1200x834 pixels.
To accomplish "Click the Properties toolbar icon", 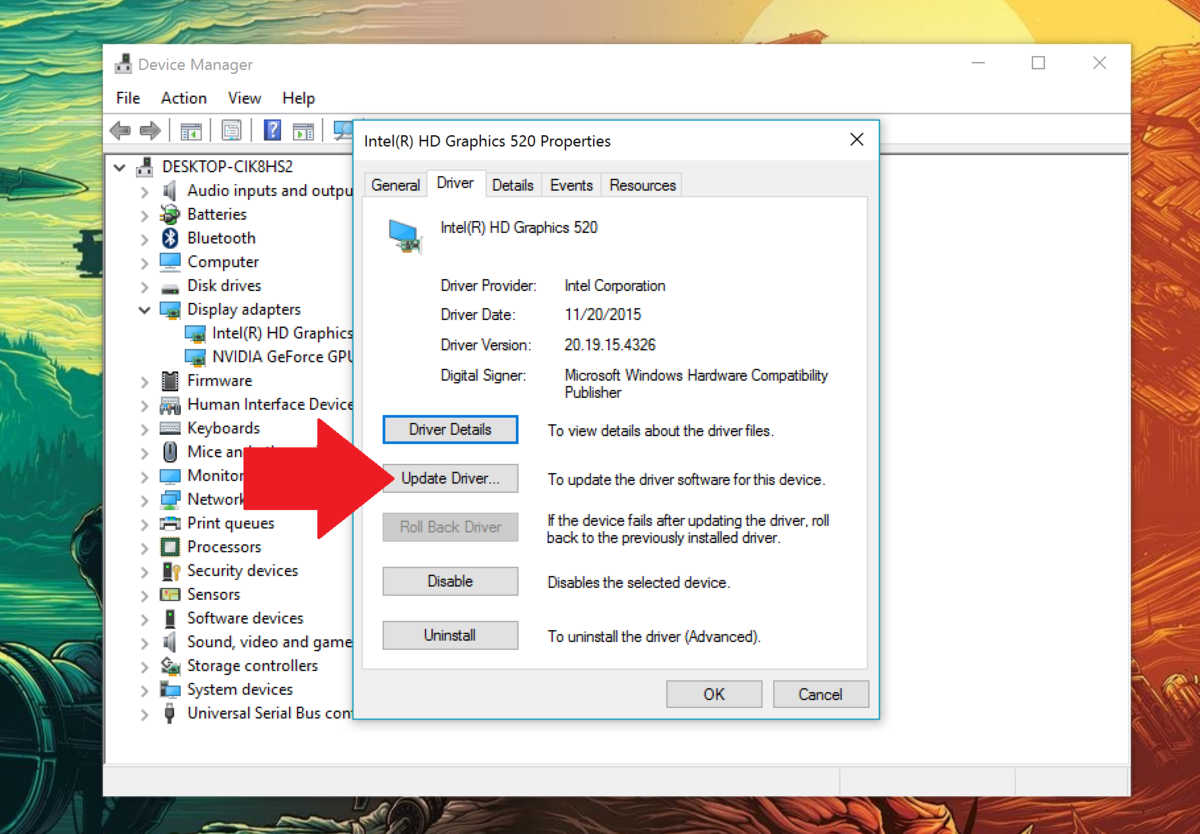I will pyautogui.click(x=232, y=130).
